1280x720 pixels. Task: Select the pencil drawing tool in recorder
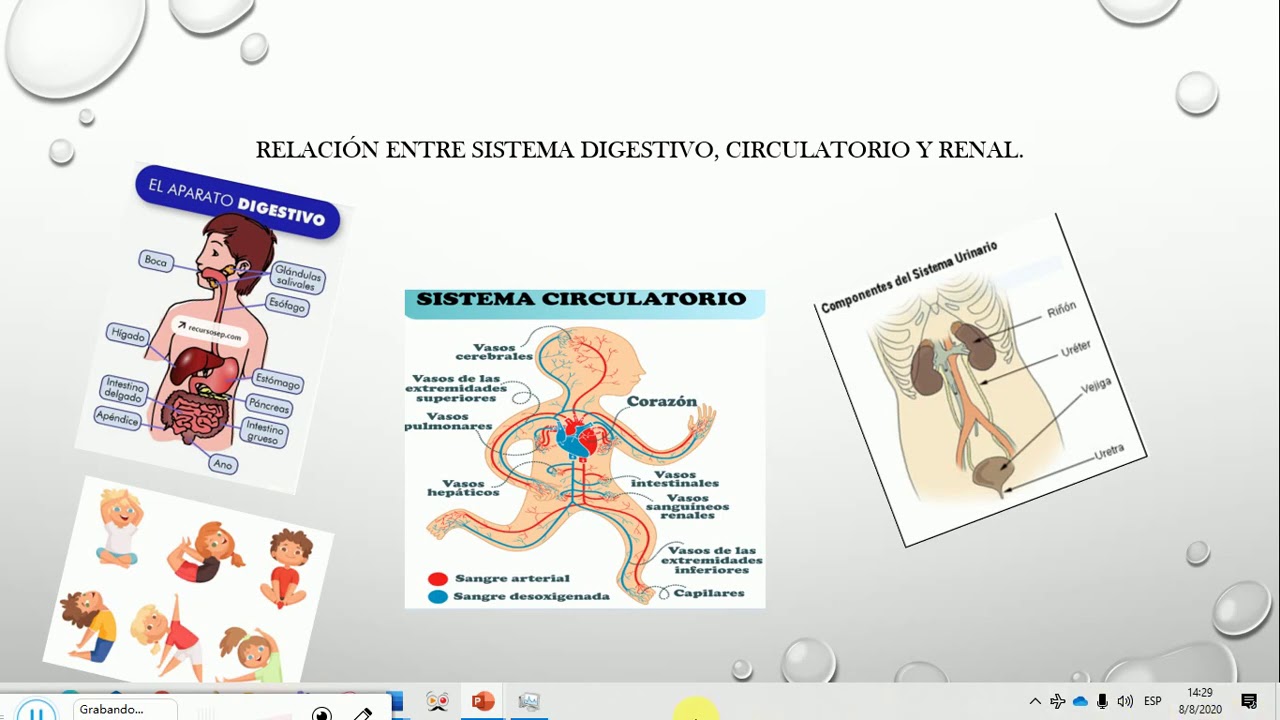point(363,714)
